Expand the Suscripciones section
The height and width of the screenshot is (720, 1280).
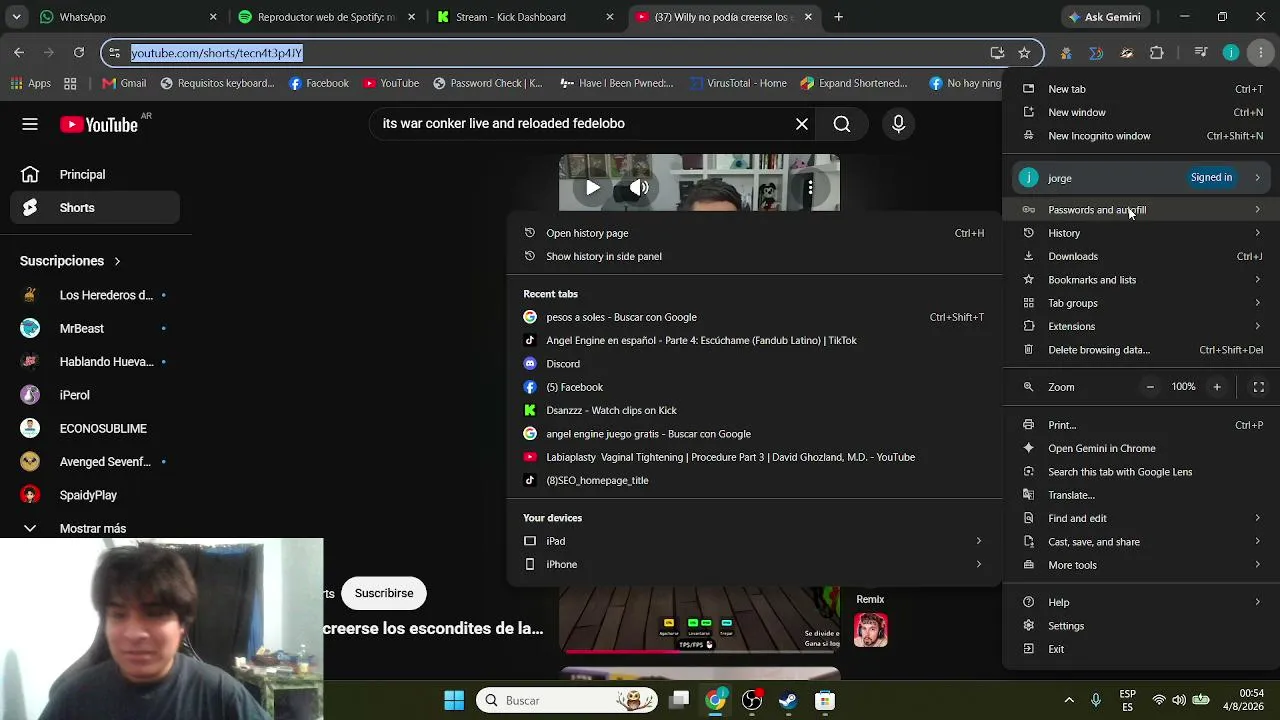click(x=70, y=261)
